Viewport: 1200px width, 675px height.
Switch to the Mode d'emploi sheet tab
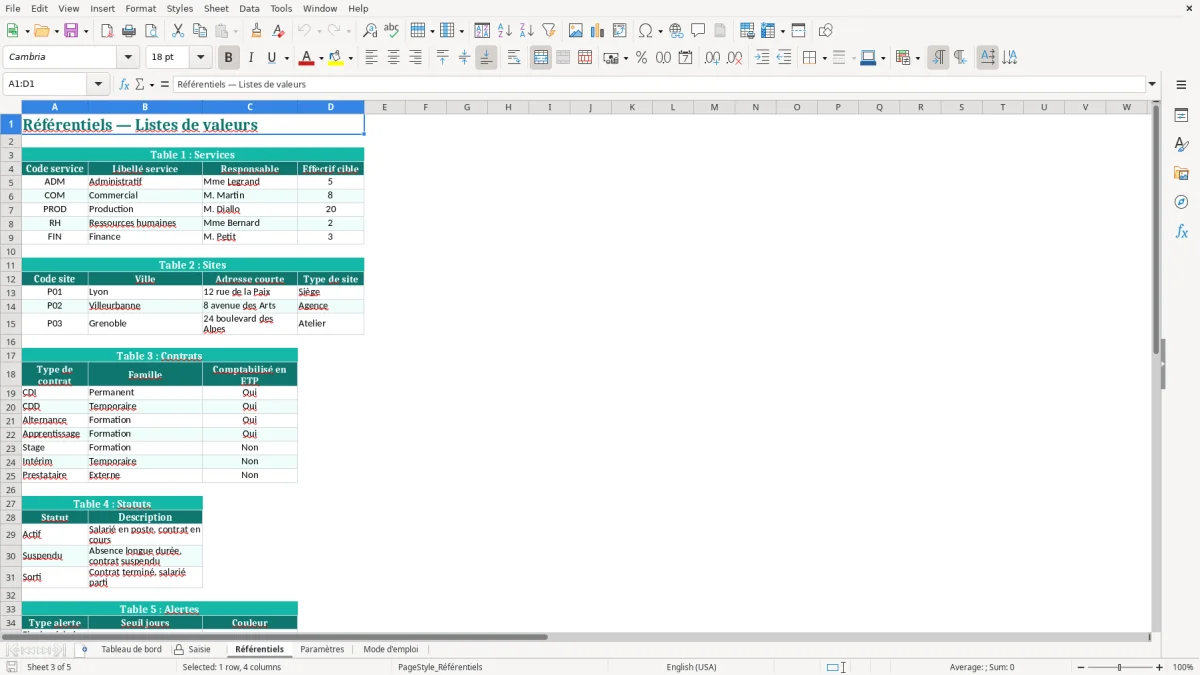point(391,649)
